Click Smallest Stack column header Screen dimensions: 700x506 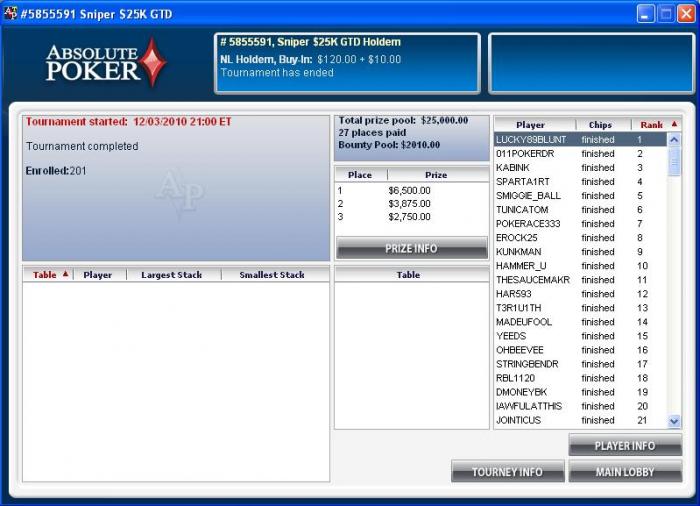(x=275, y=275)
